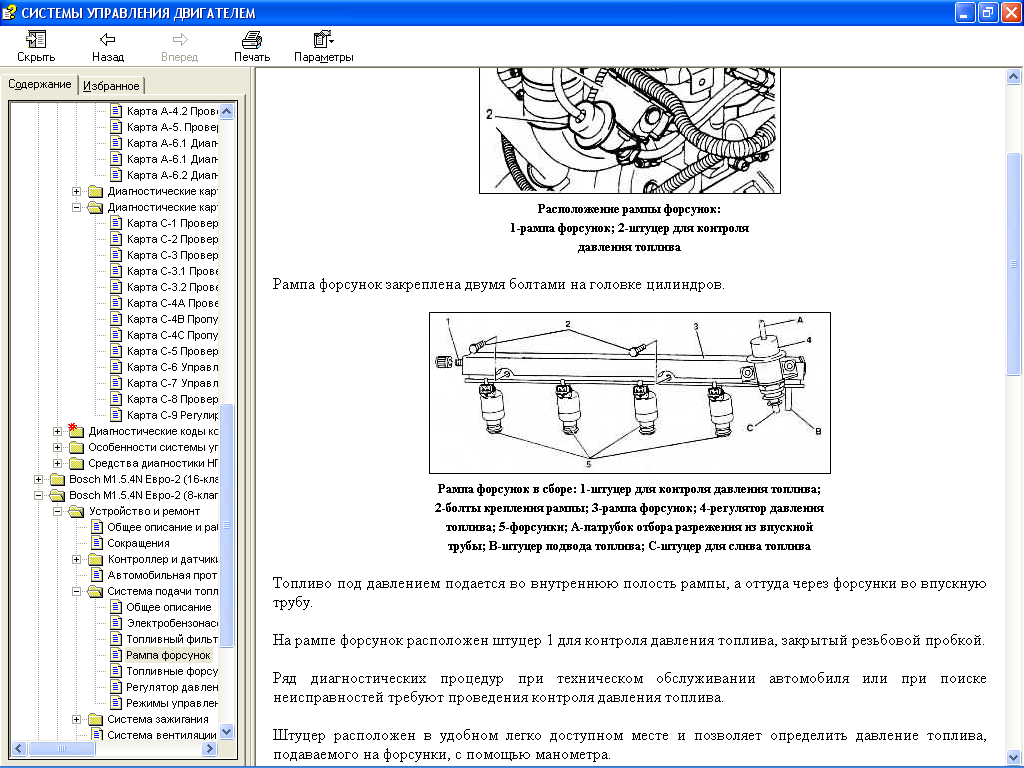Viewport: 1024px width, 768px height.
Task: Go back with the Назад button
Action: [108, 47]
